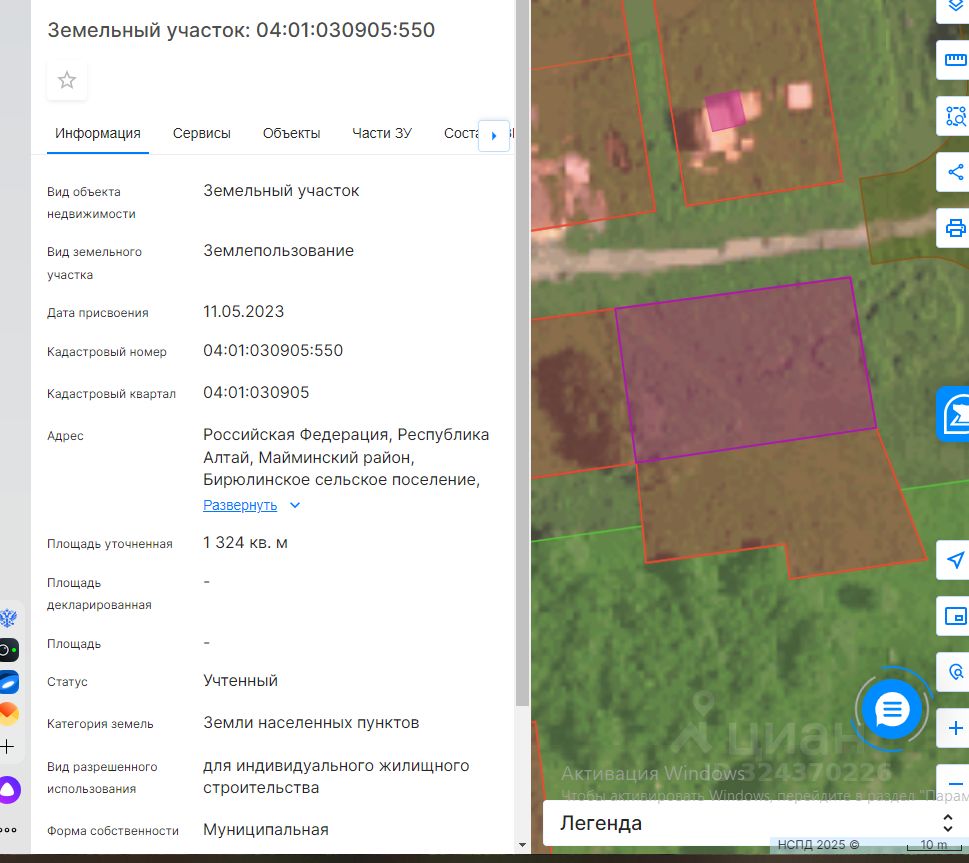Select cadastral quarter value 04:01:030905
Image resolution: width=969 pixels, height=863 pixels.
click(256, 393)
